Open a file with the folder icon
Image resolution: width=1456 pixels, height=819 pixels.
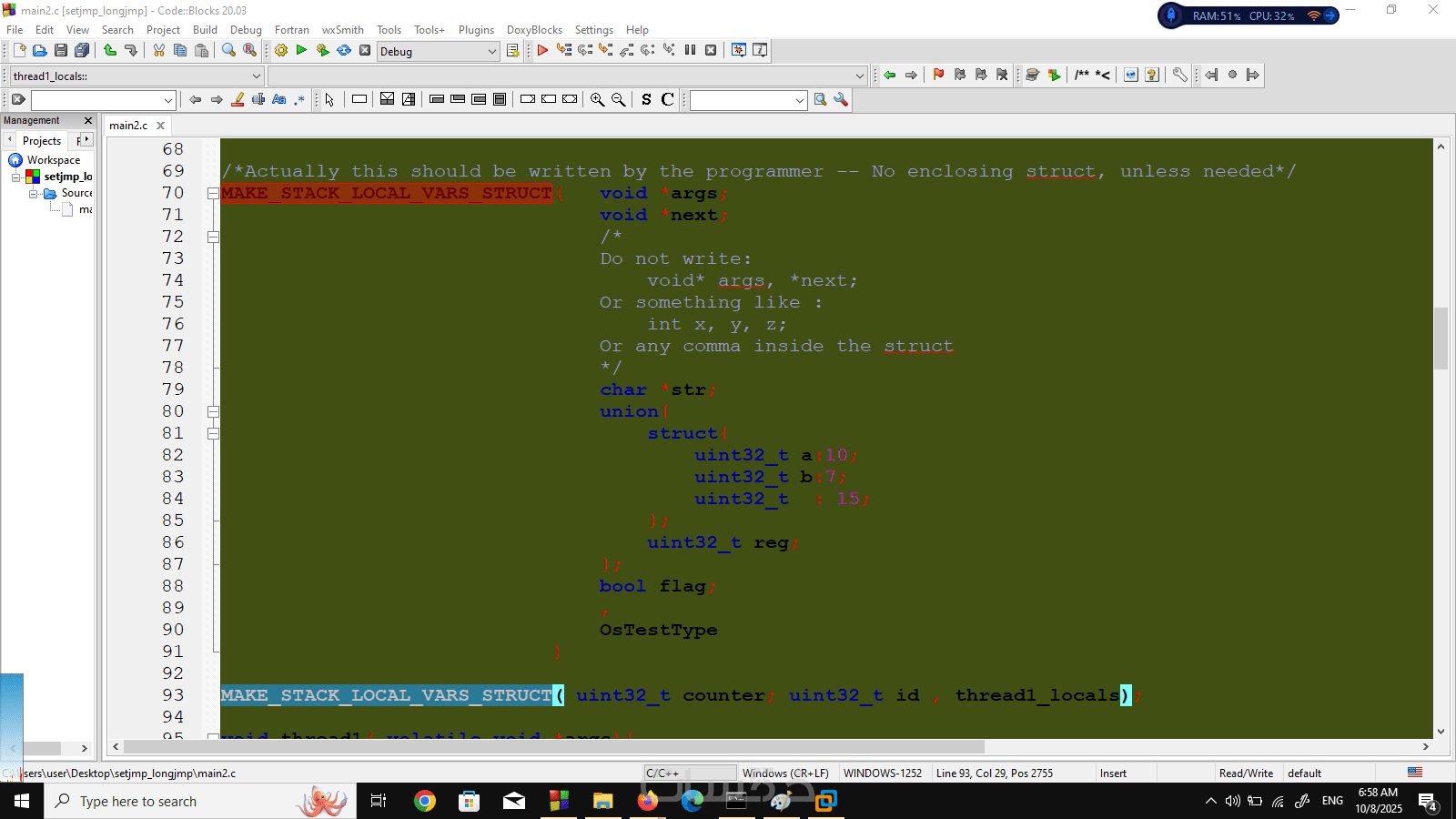(x=40, y=51)
